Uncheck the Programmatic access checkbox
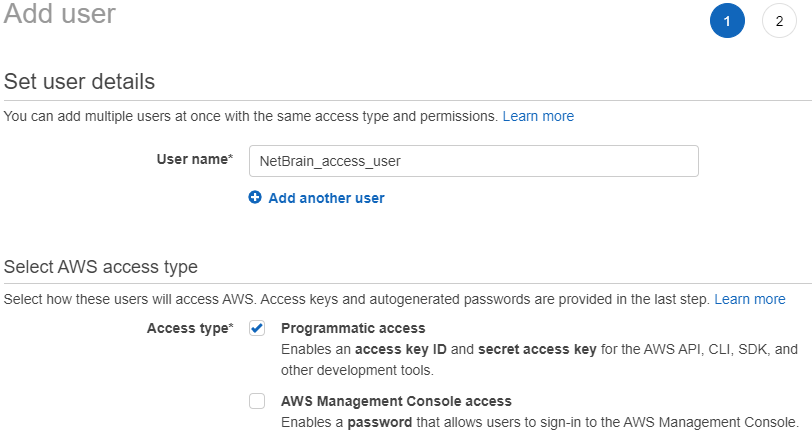 pos(257,328)
